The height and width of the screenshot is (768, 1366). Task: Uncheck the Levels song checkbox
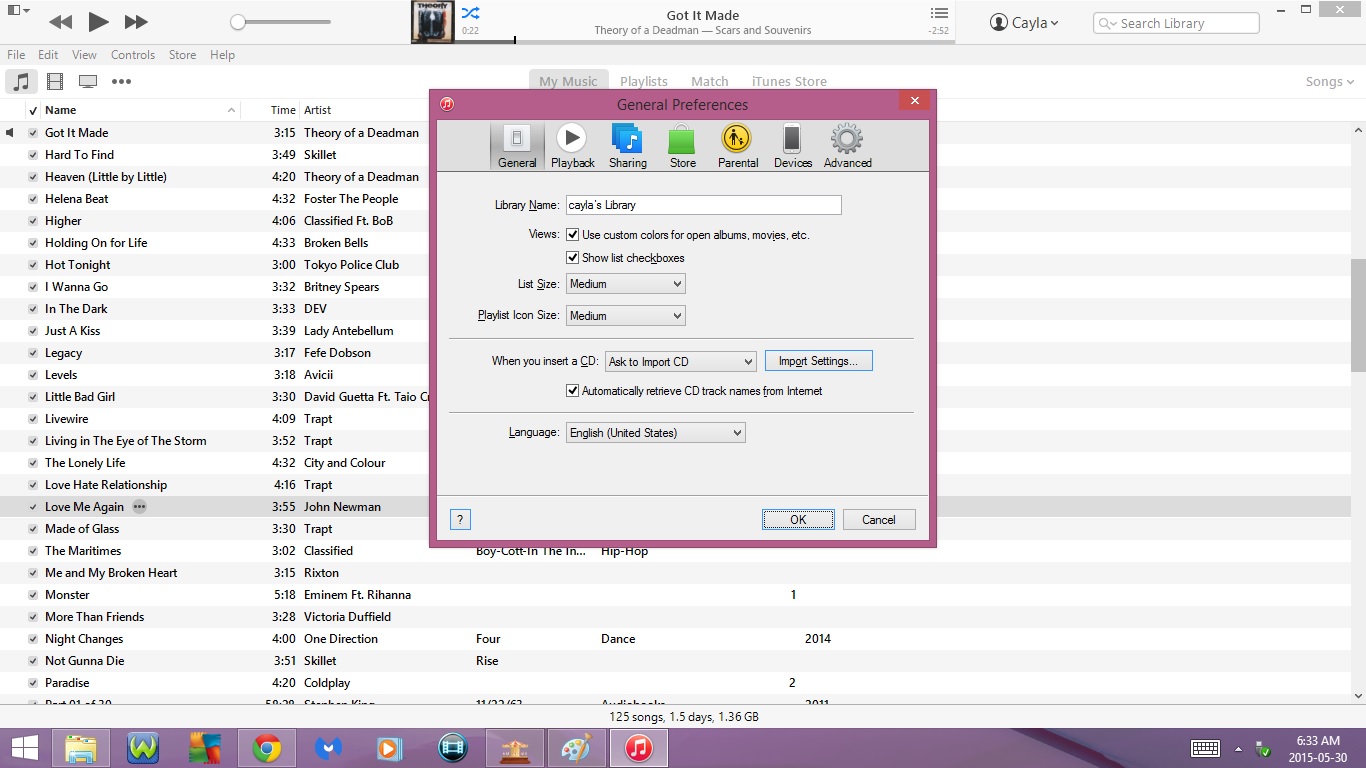[x=33, y=375]
